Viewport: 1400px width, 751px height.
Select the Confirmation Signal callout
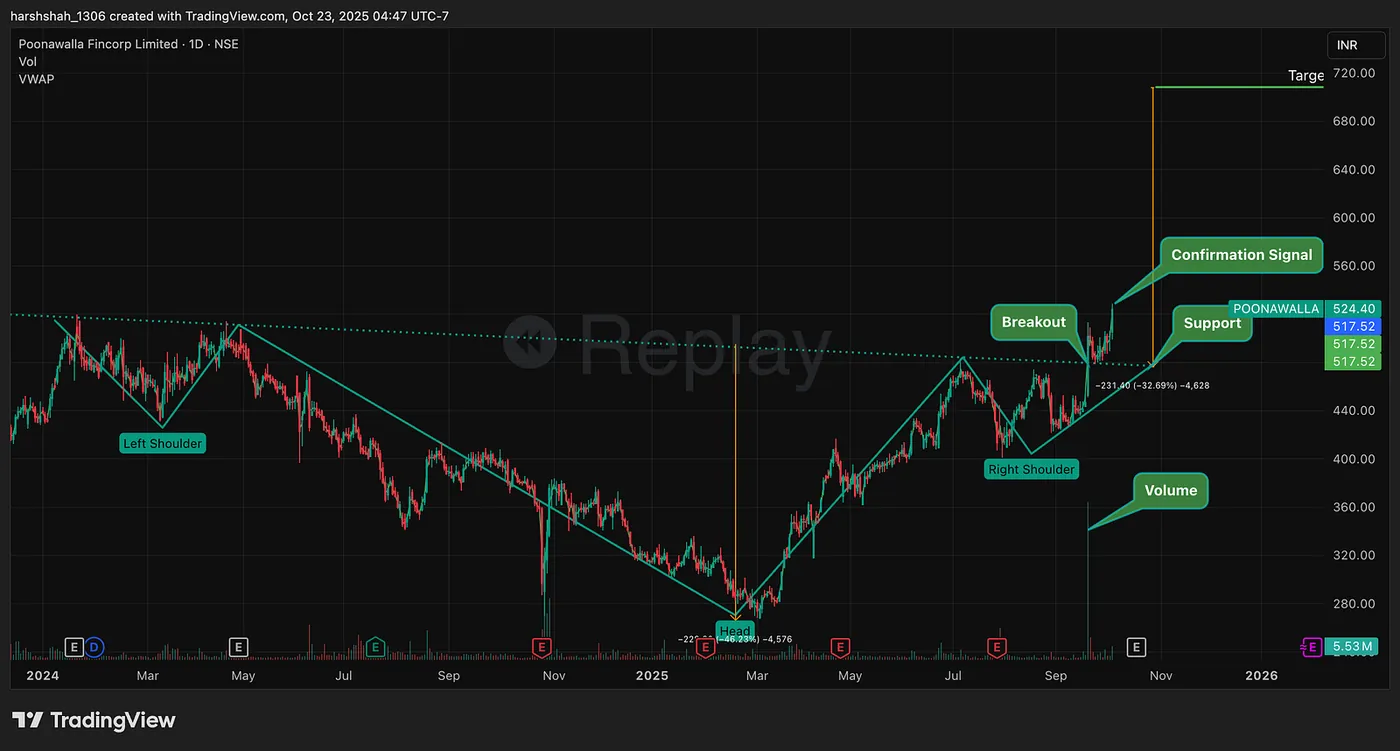coord(1241,255)
